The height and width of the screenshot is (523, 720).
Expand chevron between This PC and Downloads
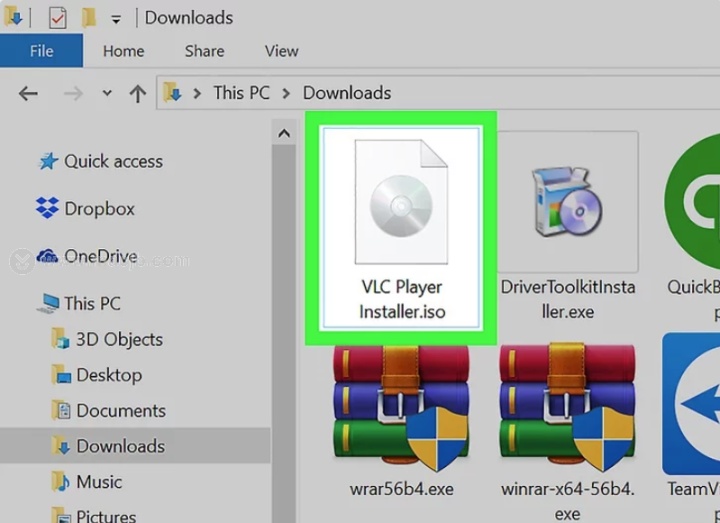(287, 94)
